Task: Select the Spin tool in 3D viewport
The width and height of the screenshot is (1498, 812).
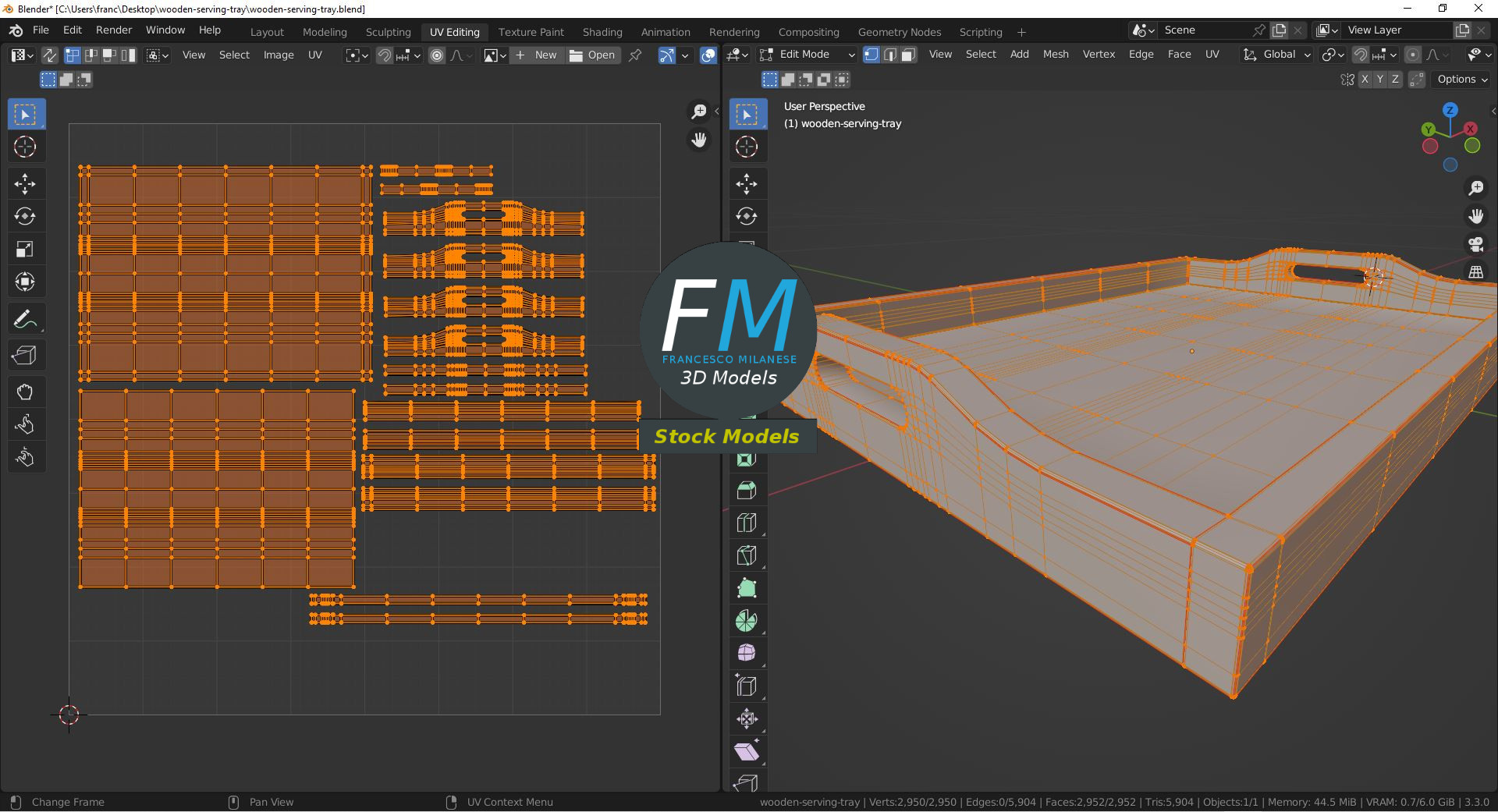Action: (x=747, y=621)
